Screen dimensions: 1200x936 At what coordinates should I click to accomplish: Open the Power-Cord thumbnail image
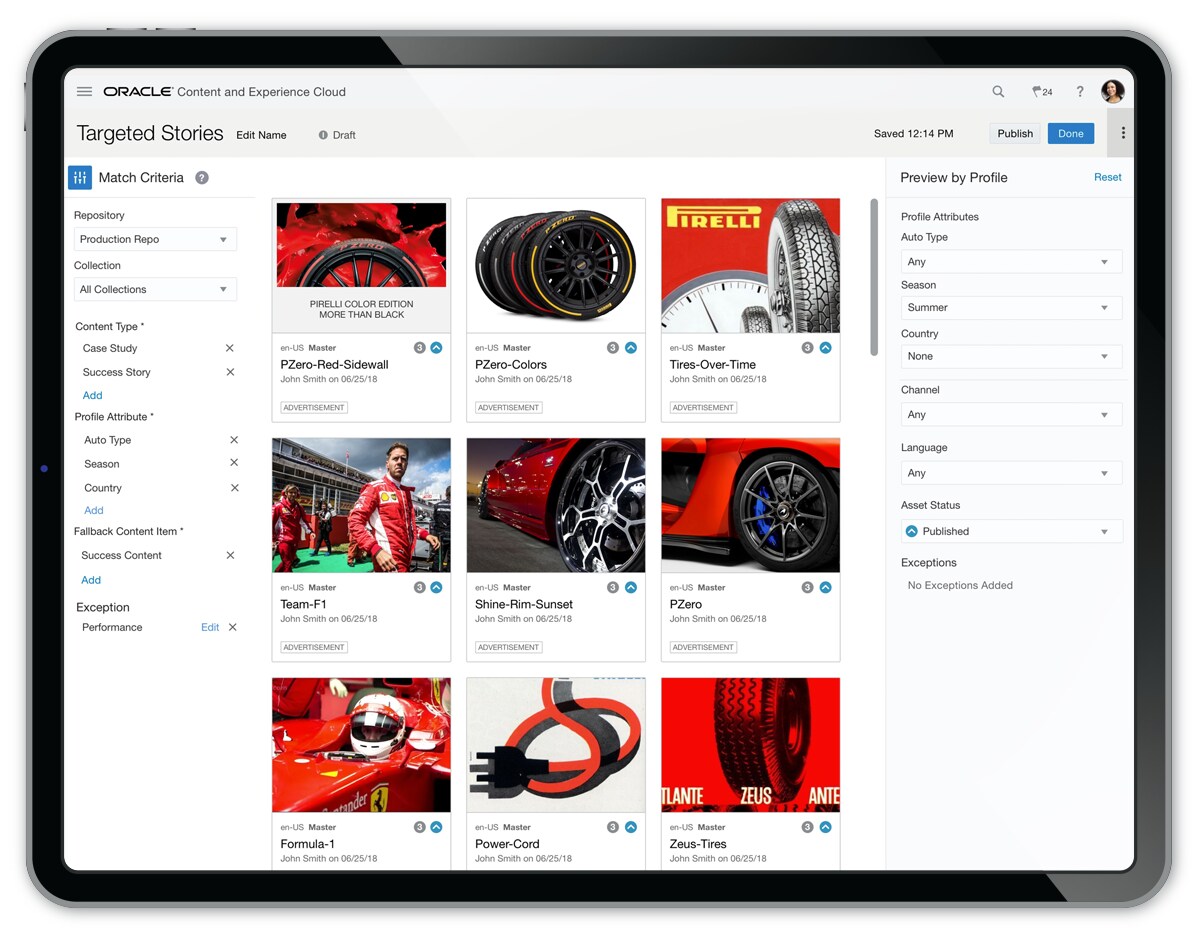coord(556,745)
